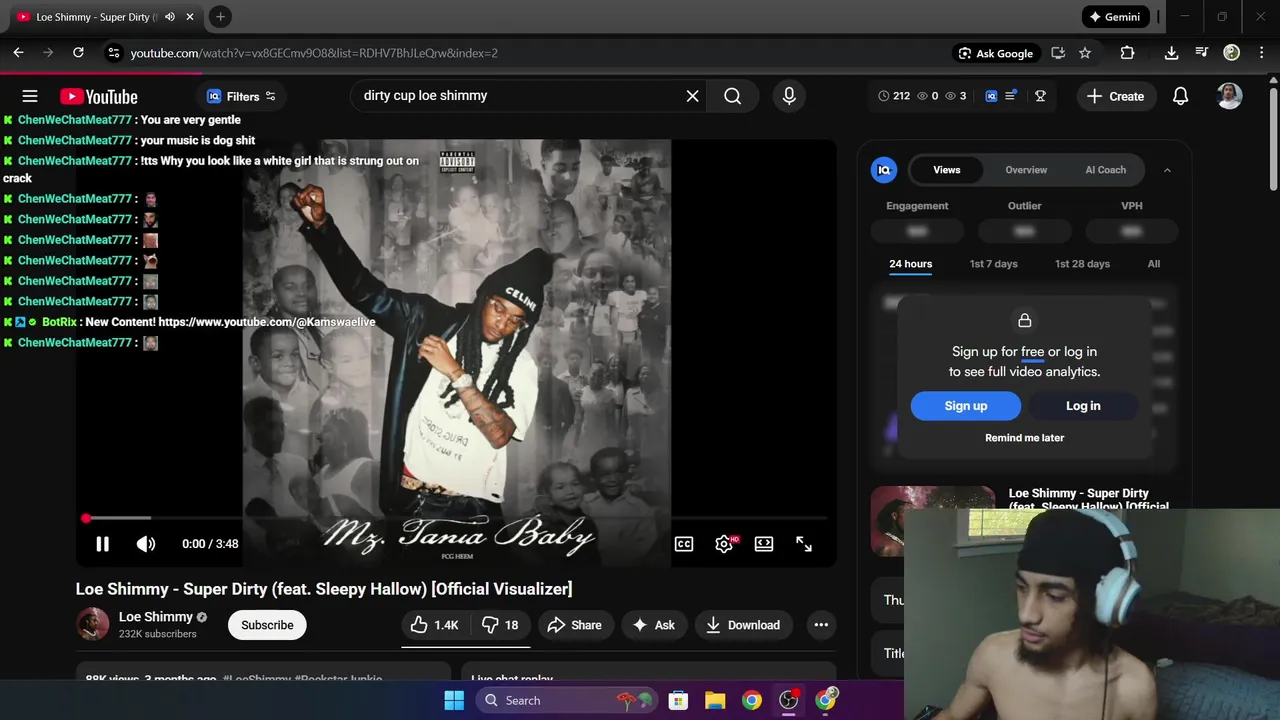Screen dimensions: 1280x720
Task: Open Loe Shimmy channel avatar
Action: tap(93, 624)
